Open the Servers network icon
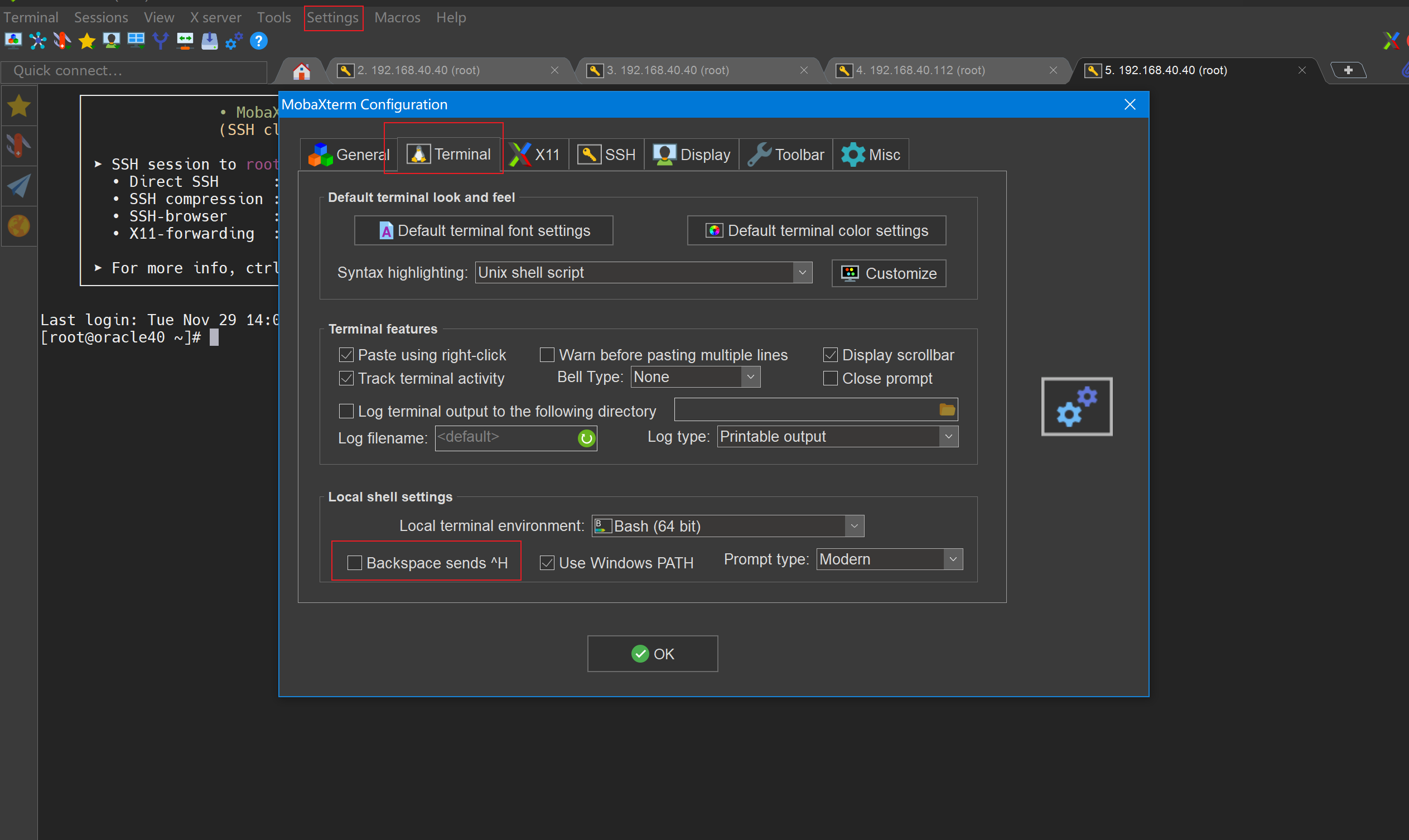1409x840 pixels. pyautogui.click(x=38, y=41)
